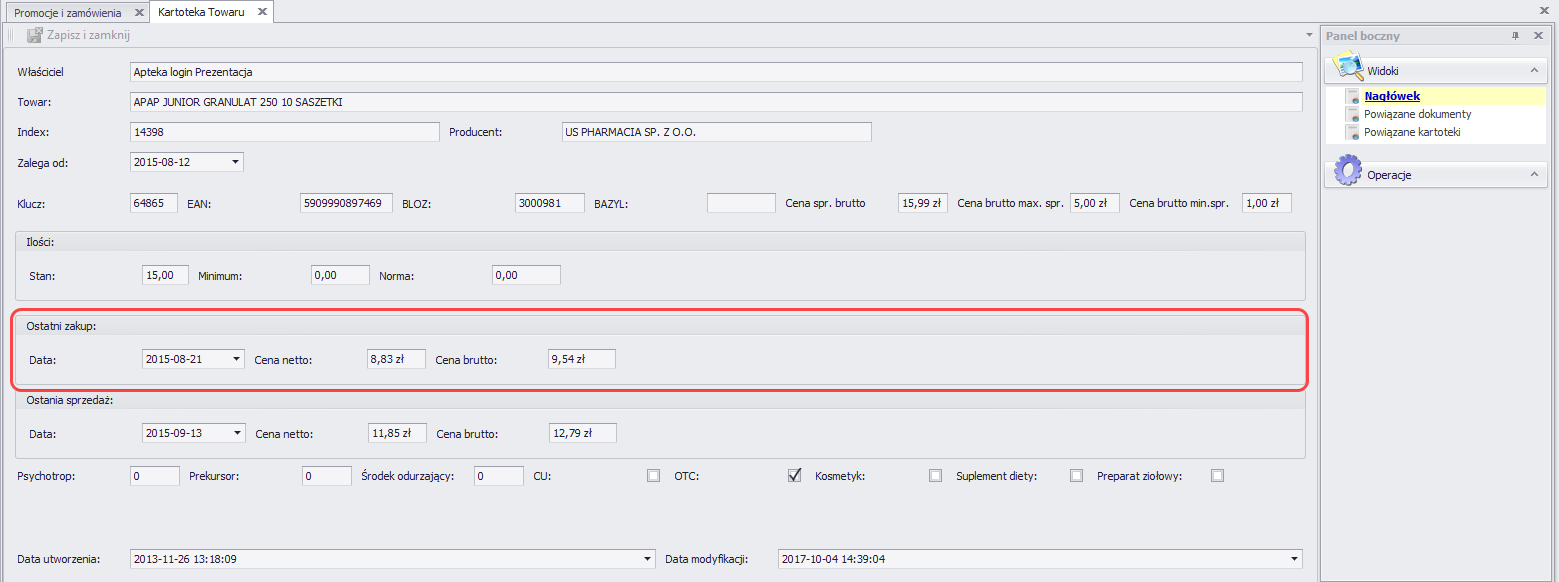Close the Kartoteka Towaru tab
This screenshot has height=582, width=1559.
click(x=262, y=13)
